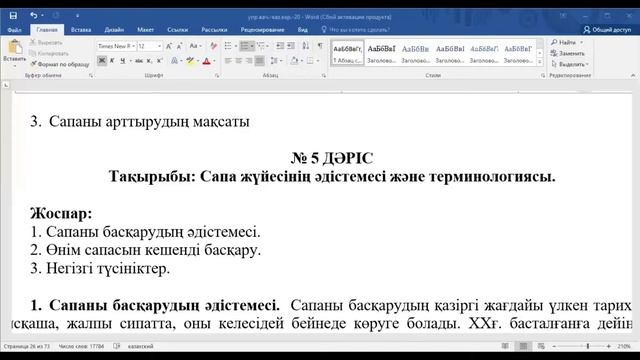Image resolution: width=640 pixels, height=360 pixels.
Task: Open Абзац paragraph dialog launcher
Action: pyautogui.click(x=324, y=76)
